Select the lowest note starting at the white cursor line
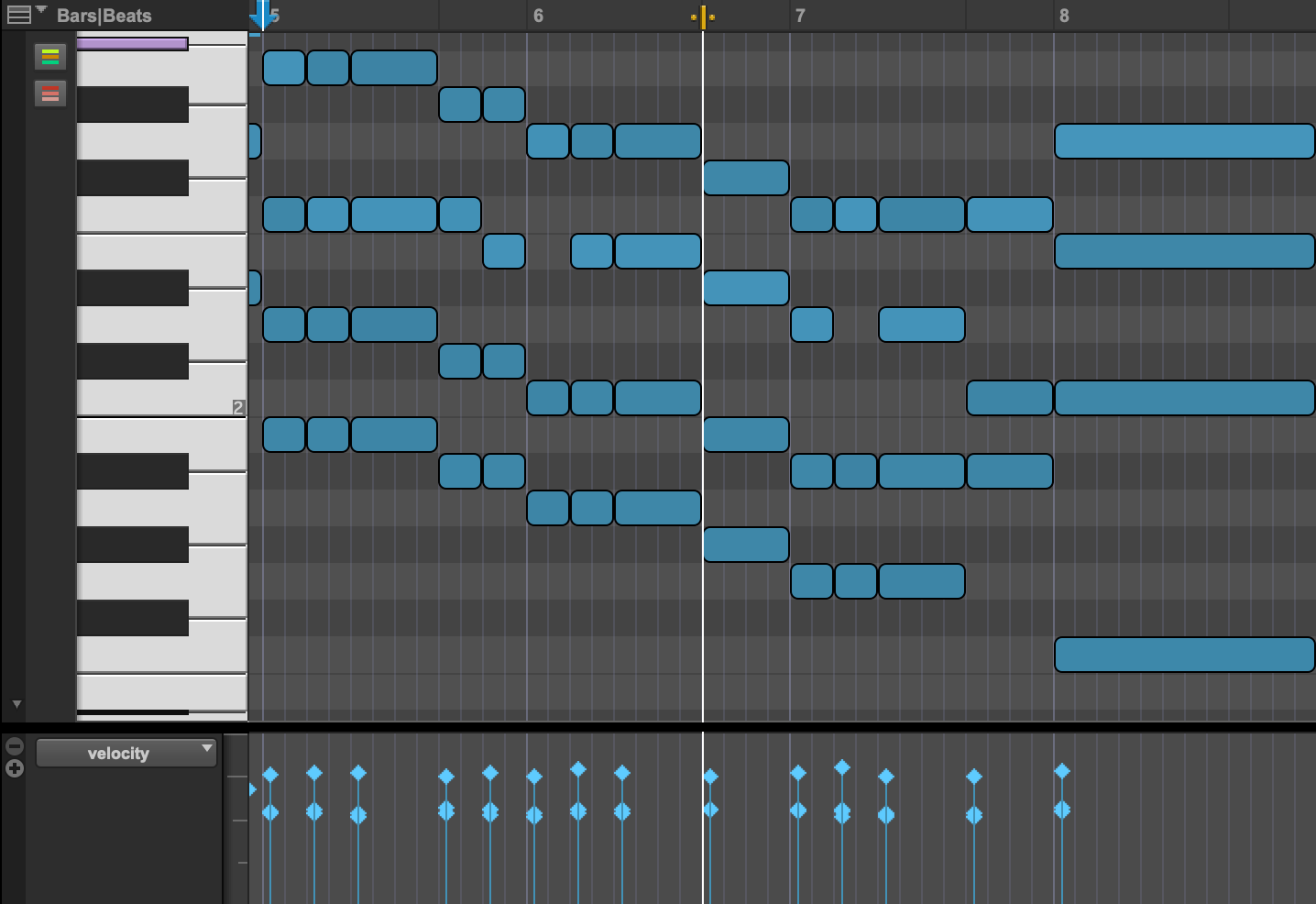Viewport: 1316px width, 904px height. [x=746, y=545]
